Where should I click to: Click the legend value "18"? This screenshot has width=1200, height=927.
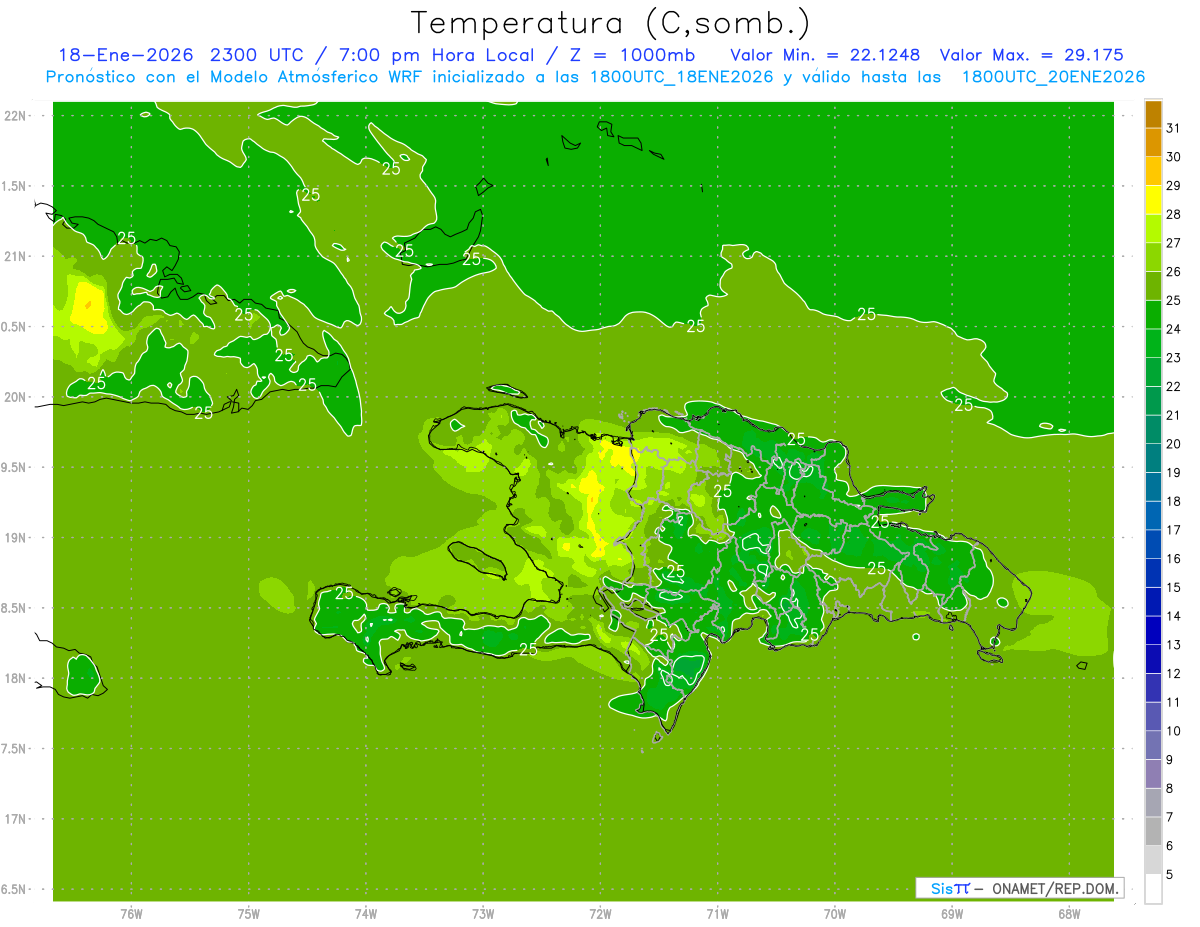pos(1174,501)
